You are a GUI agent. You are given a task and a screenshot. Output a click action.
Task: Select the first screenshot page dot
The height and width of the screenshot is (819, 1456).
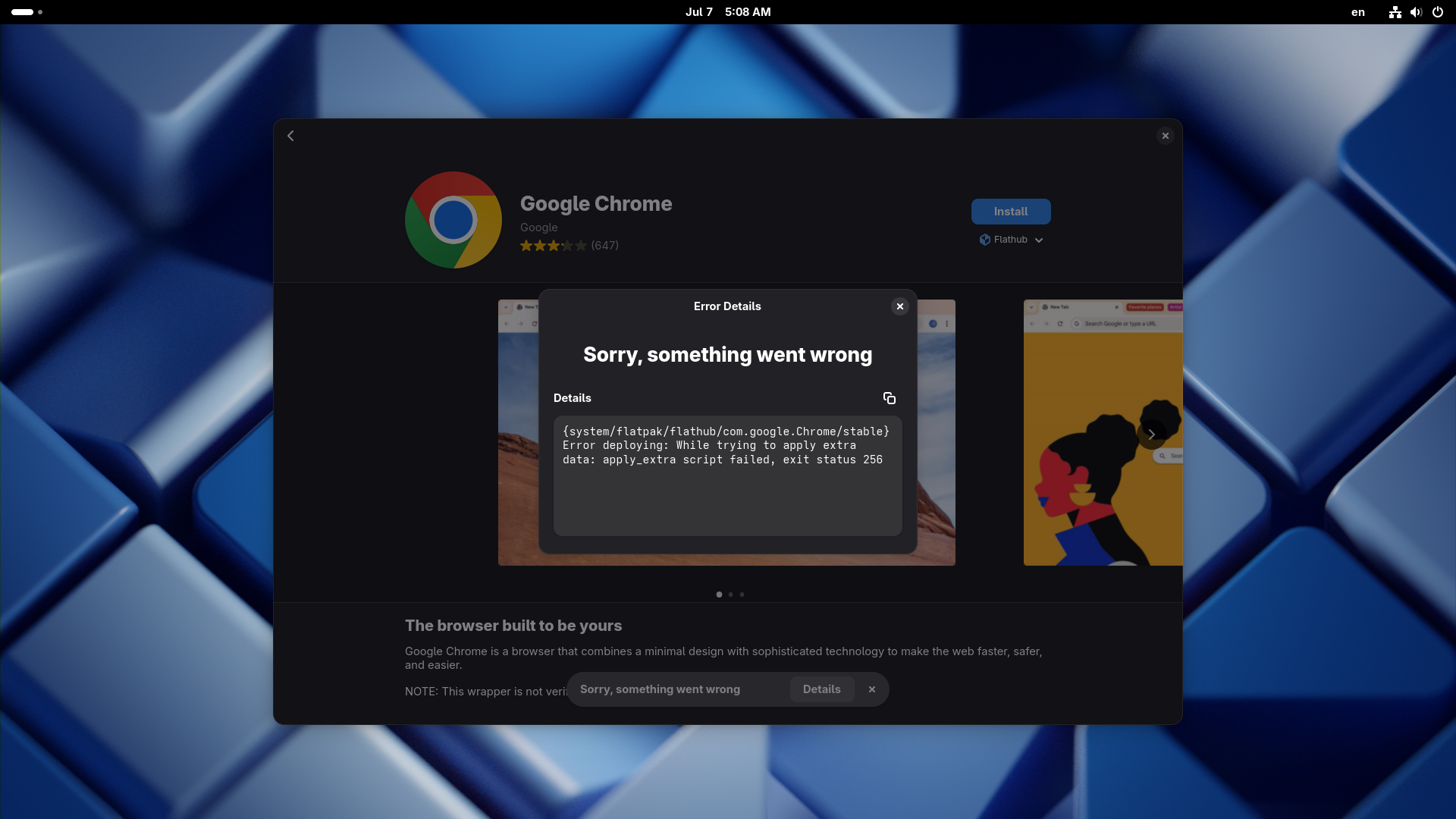coord(719,595)
